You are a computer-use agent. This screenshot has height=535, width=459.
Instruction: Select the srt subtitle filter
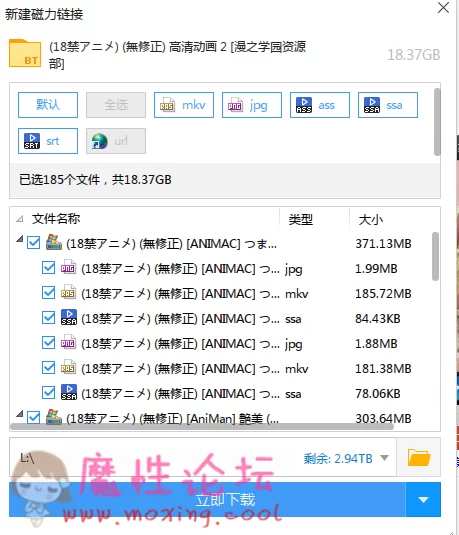pos(48,141)
